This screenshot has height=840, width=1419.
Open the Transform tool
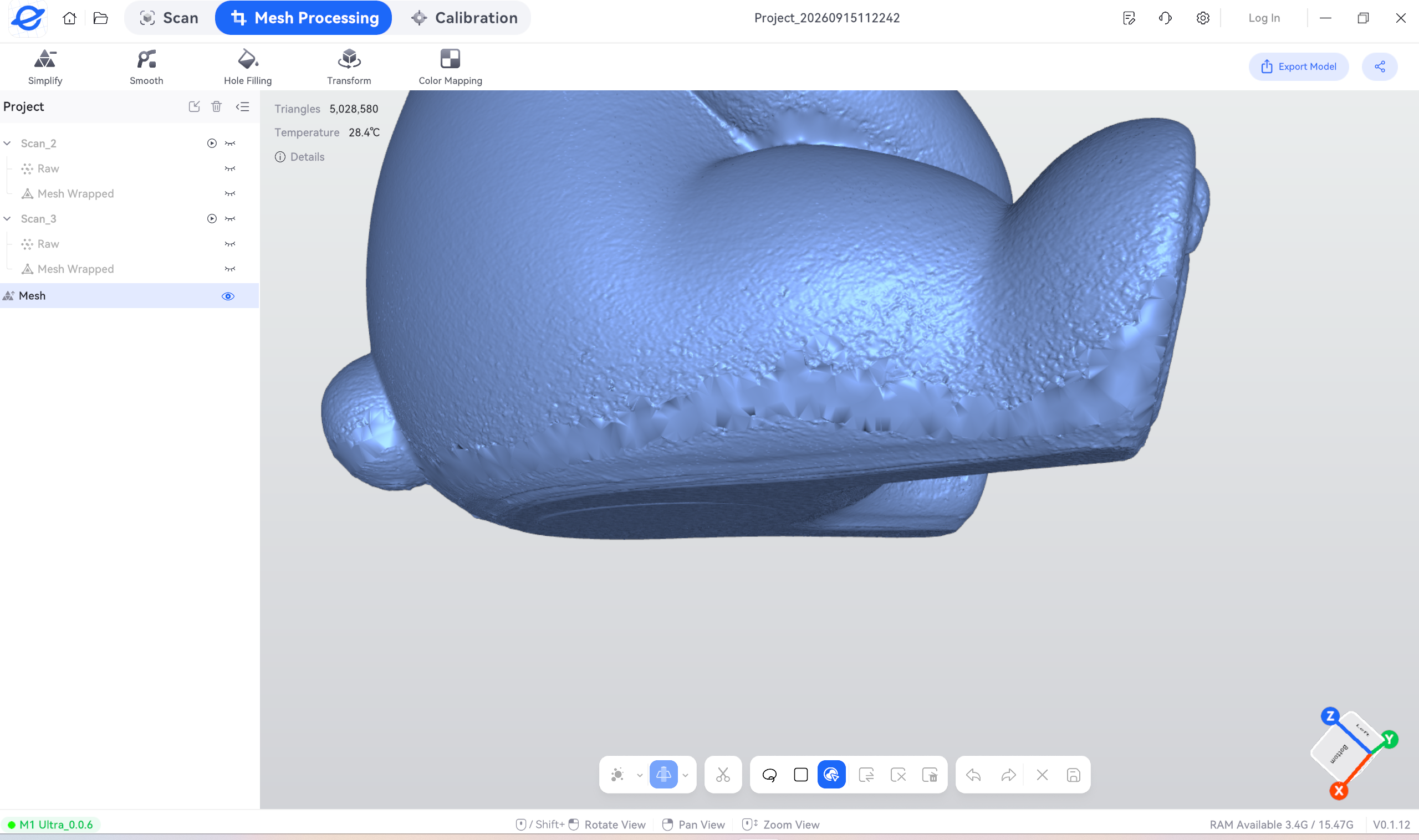(x=349, y=67)
